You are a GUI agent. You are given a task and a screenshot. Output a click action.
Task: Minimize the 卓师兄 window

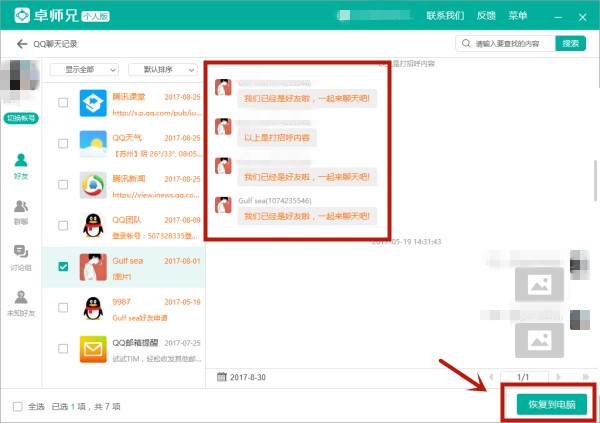pos(558,17)
